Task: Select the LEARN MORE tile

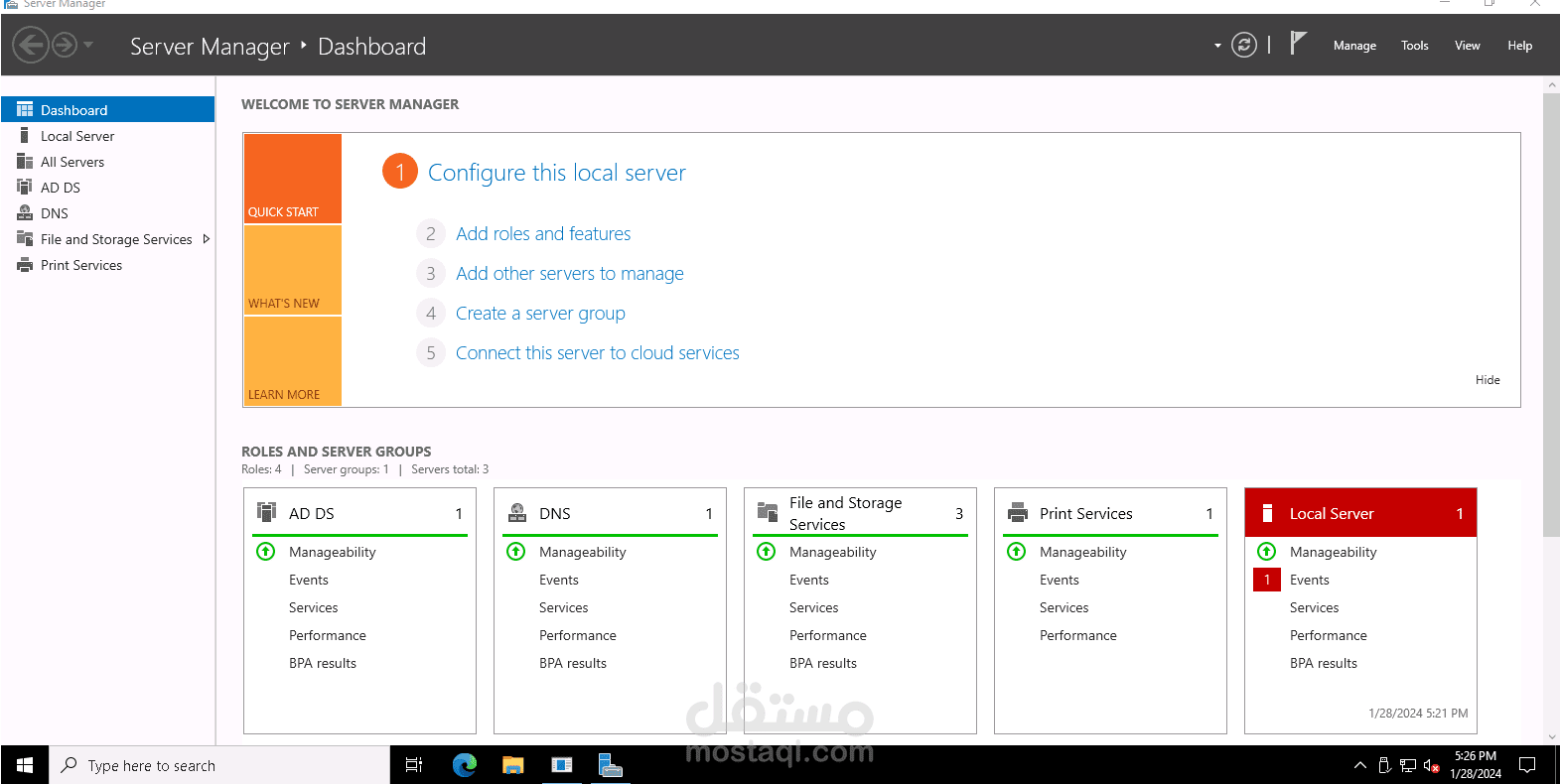Action: [293, 361]
